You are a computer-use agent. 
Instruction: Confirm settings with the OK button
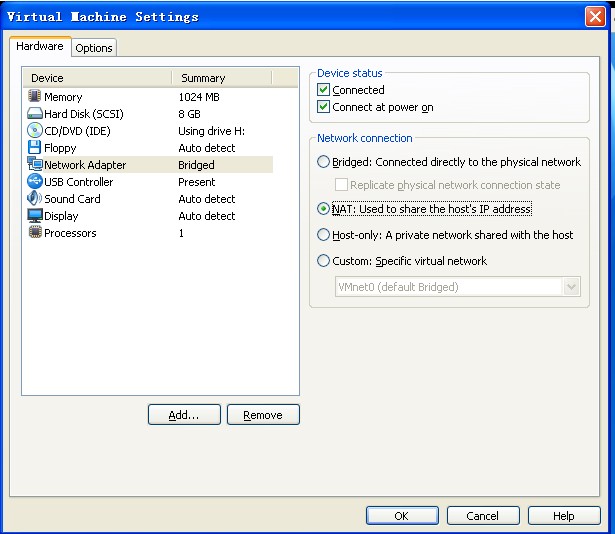click(402, 516)
